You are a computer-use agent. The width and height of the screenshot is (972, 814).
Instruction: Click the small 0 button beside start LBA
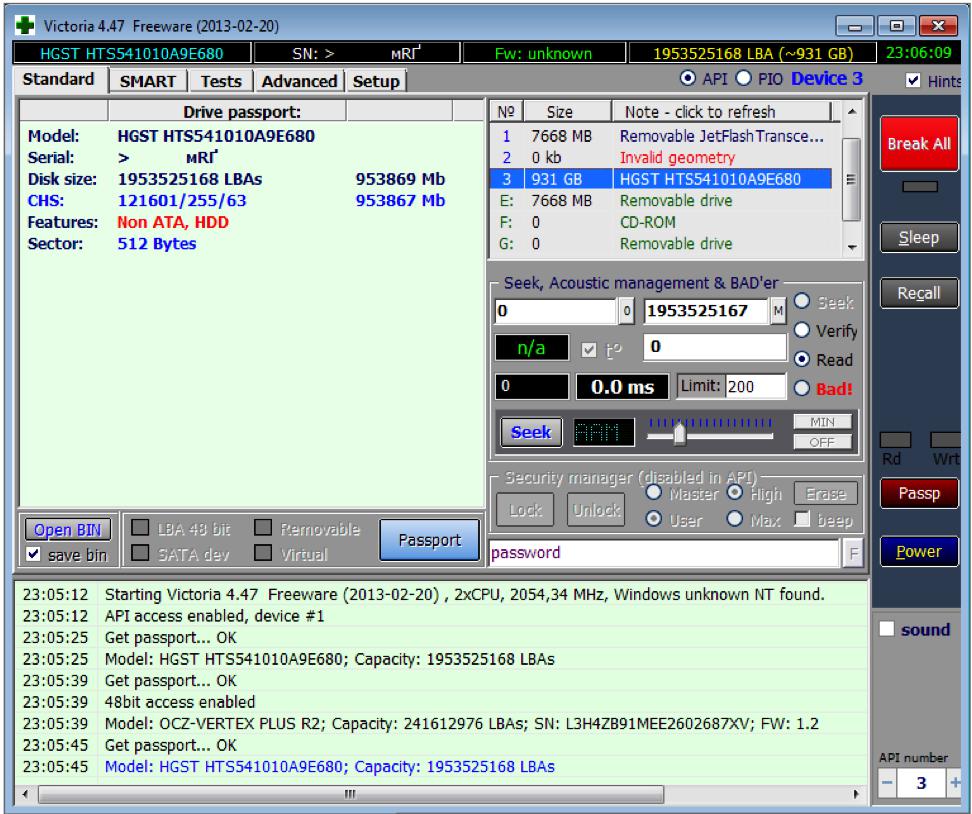pos(627,311)
